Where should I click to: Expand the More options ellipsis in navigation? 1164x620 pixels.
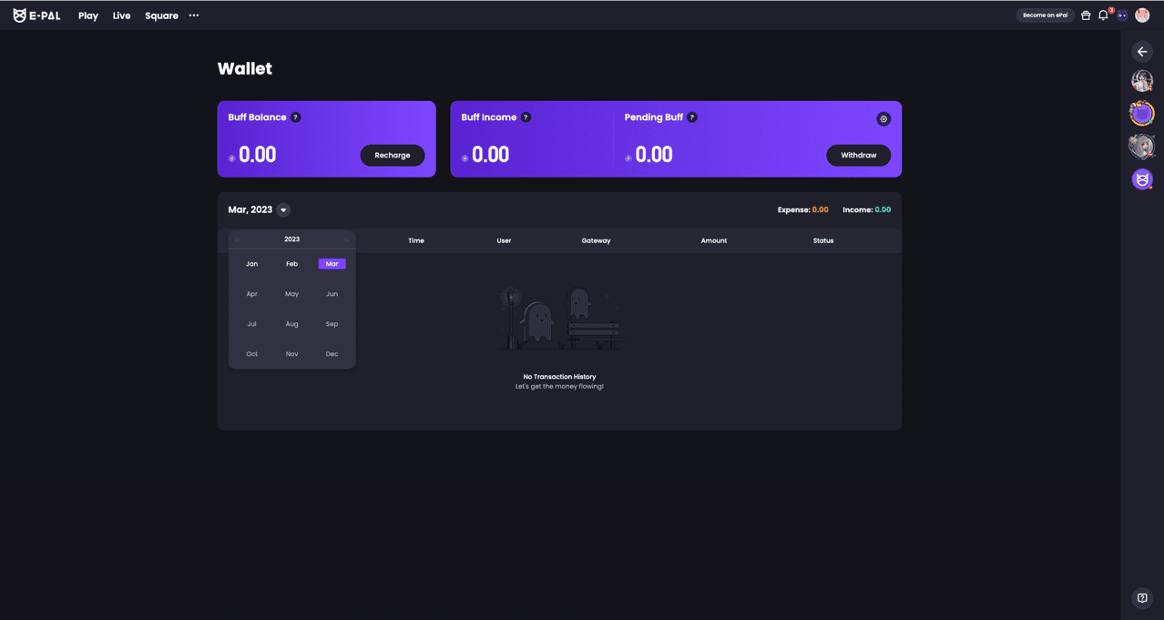tap(193, 15)
